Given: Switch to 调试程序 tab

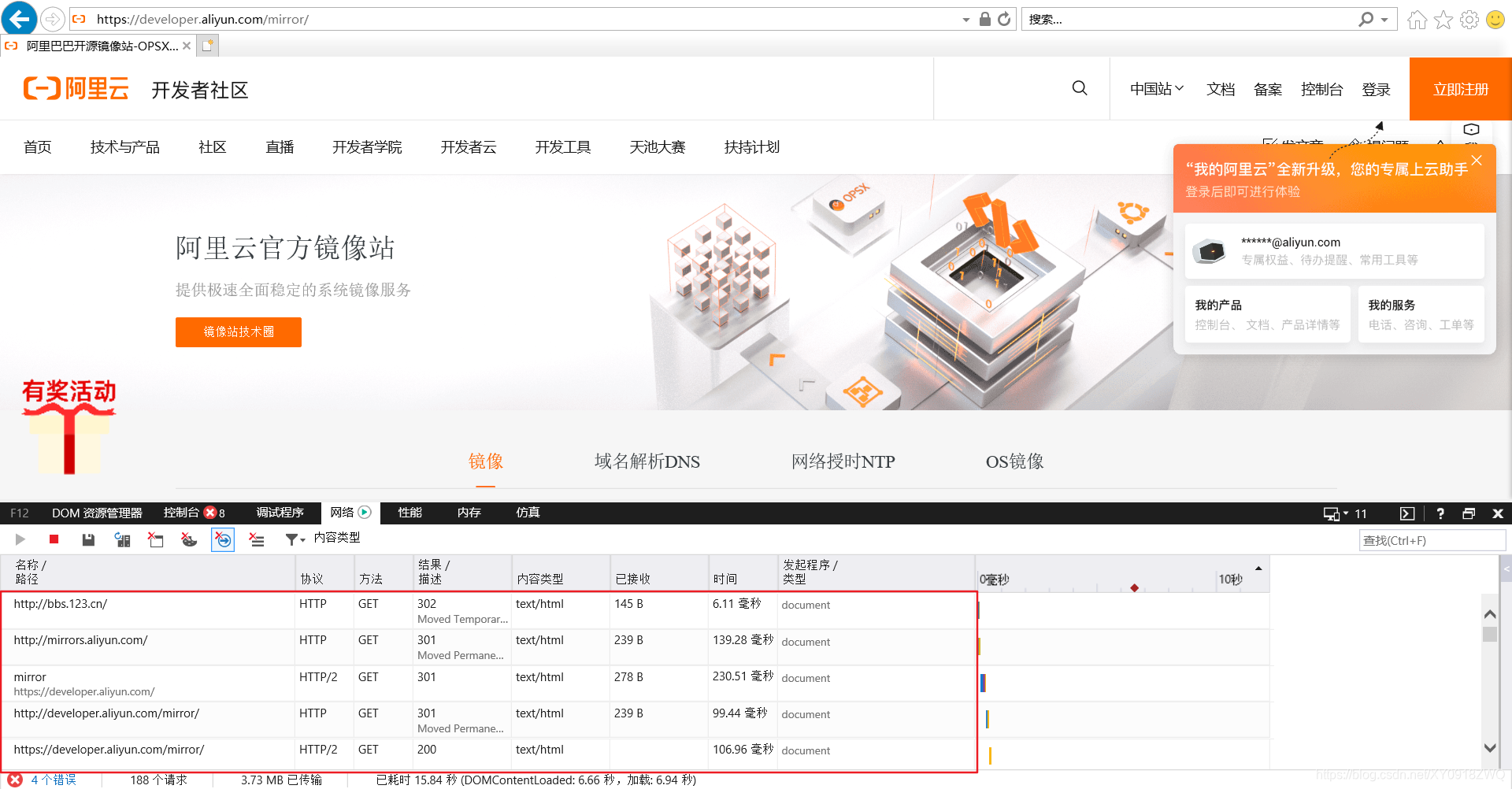Looking at the screenshot, I should tap(280, 513).
